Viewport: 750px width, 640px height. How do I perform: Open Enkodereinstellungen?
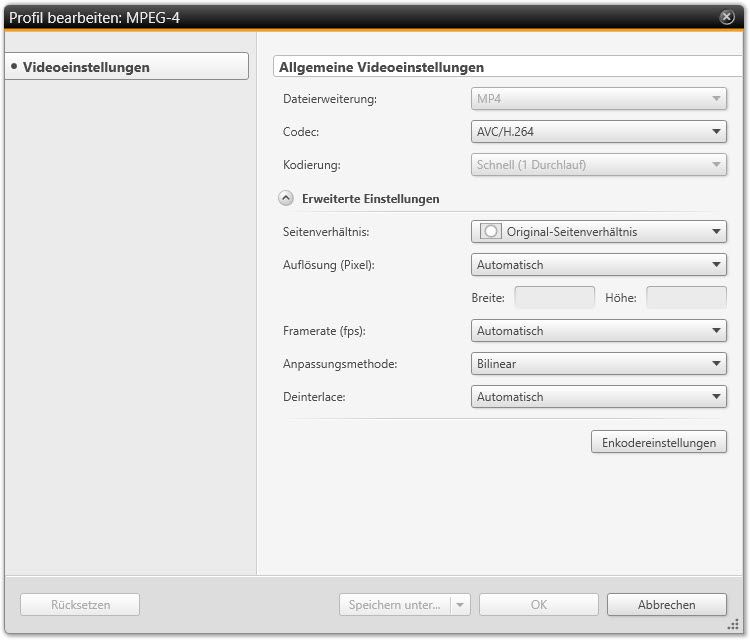[x=659, y=442]
